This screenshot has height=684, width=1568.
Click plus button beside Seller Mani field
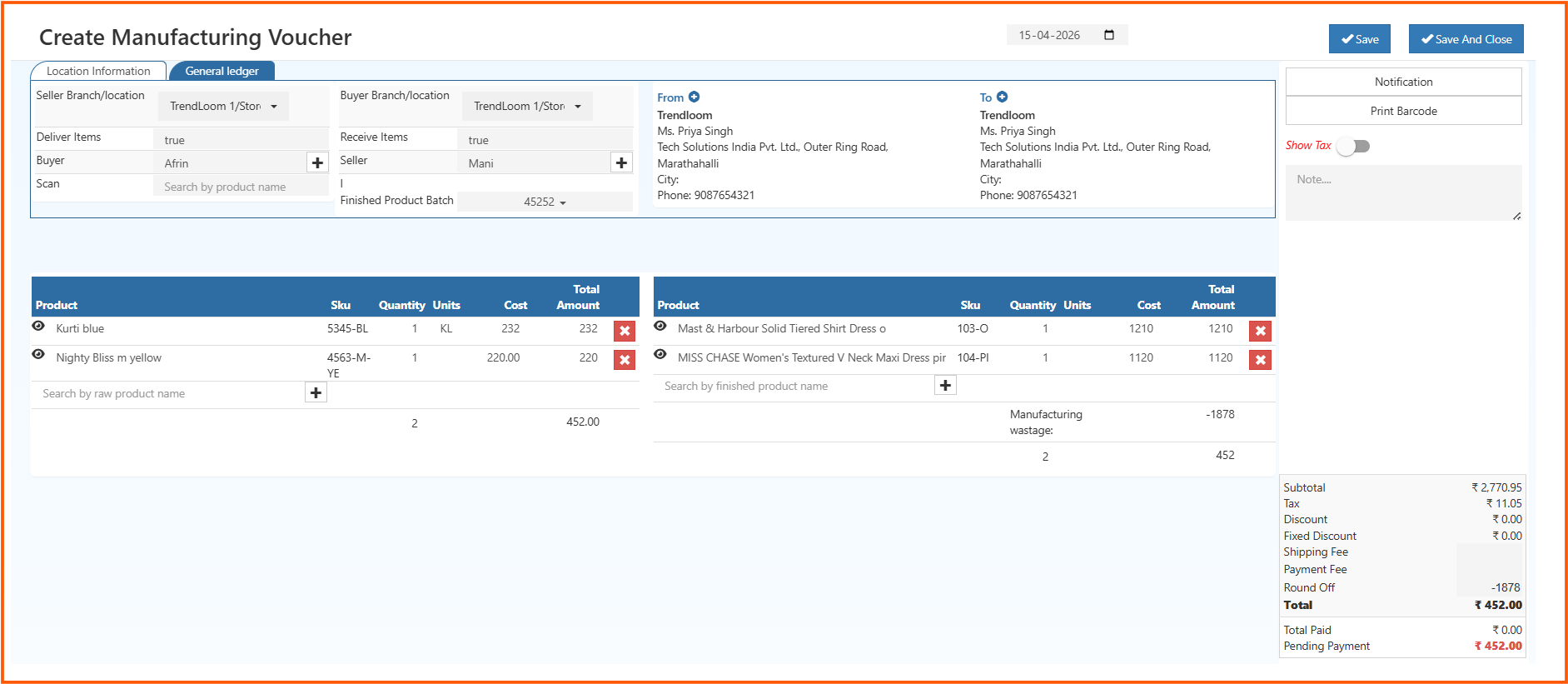(621, 163)
